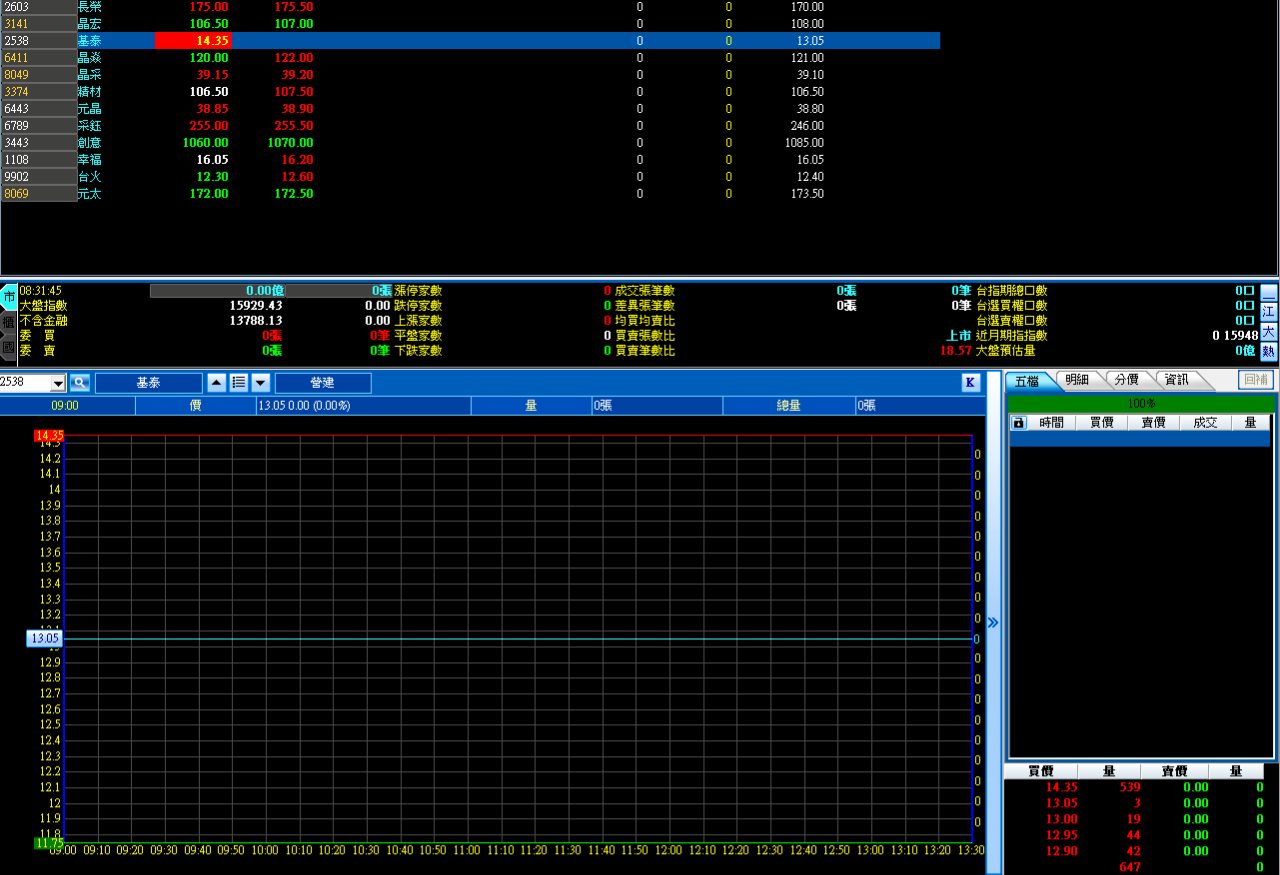Click the 大 side button
Viewport: 1280px width, 875px height.
click(x=1268, y=332)
